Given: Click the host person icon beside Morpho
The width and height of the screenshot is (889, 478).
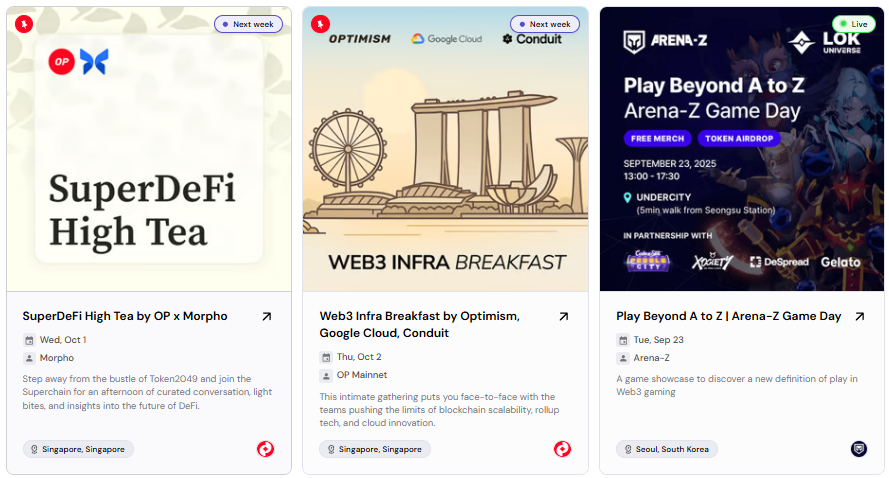Looking at the screenshot, I should [29, 358].
